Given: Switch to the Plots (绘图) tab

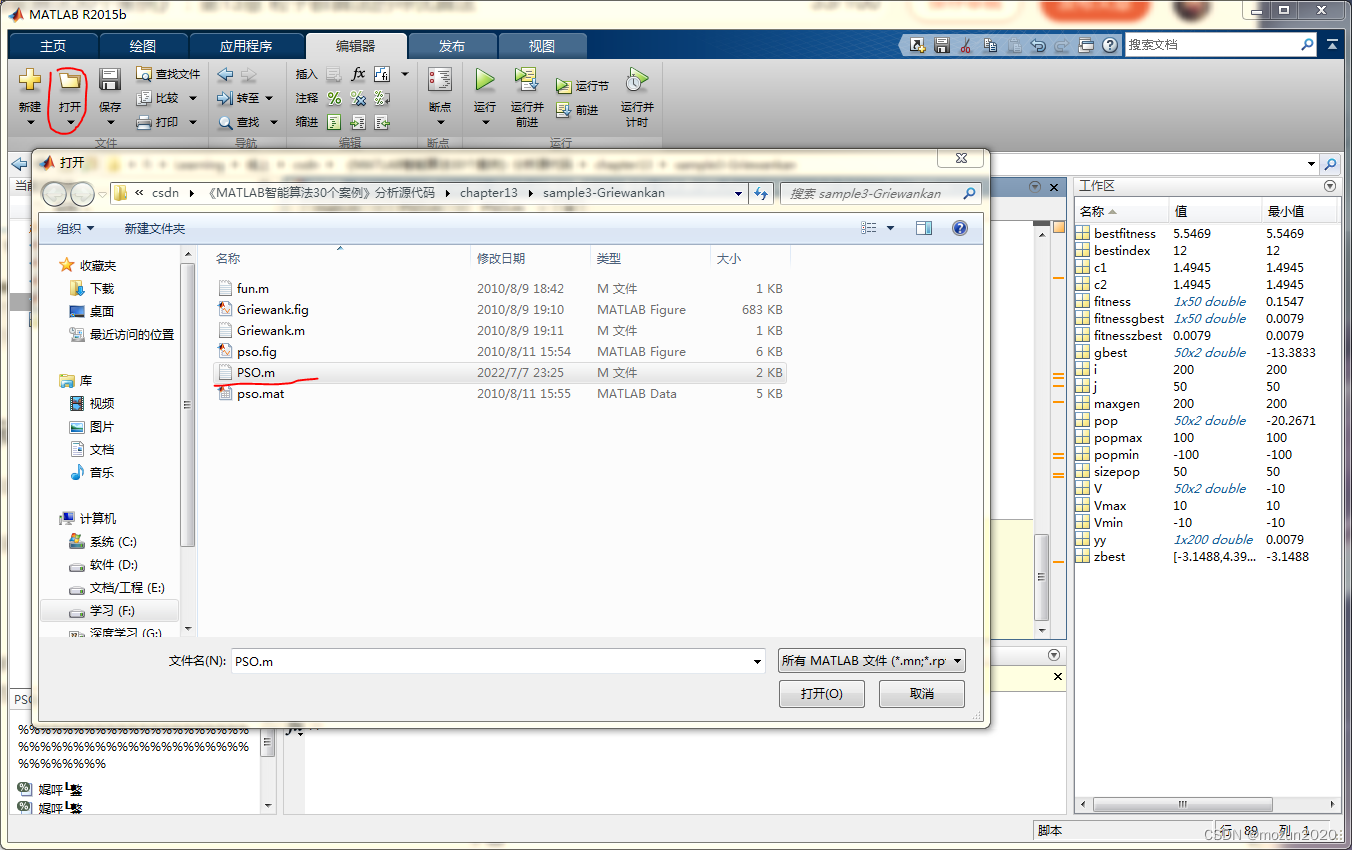Looking at the screenshot, I should point(143,46).
